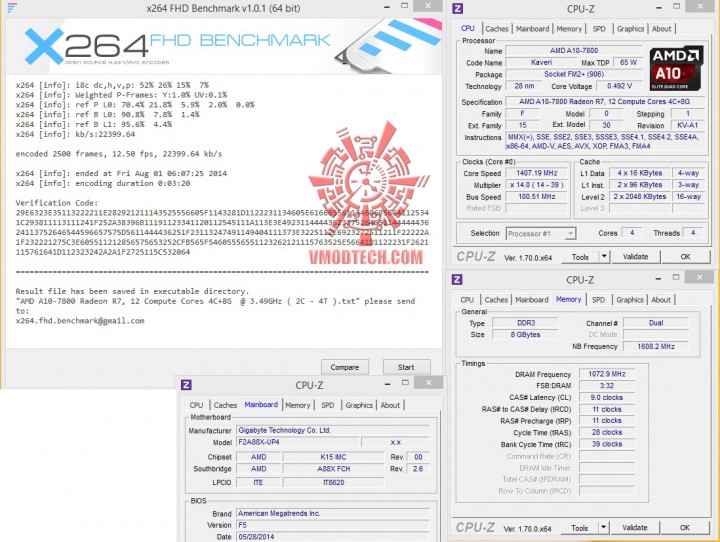720x542 pixels.
Task: Select the CPU tab in the Memory CPU-Z window
Action: tap(467, 299)
